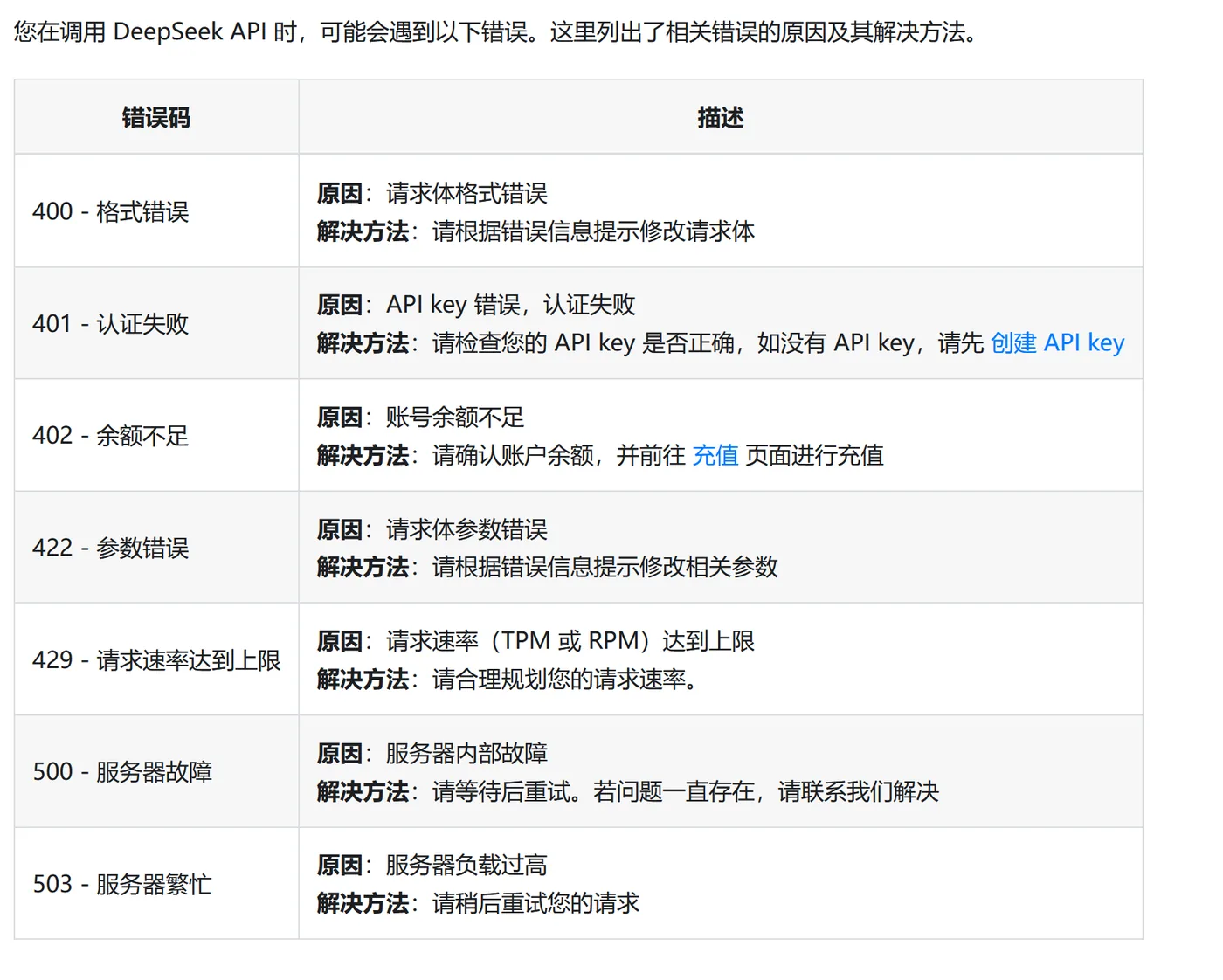Image resolution: width=1223 pixels, height=980 pixels.
Task: Click the '422 - 参数错误' cell
Action: point(156,548)
